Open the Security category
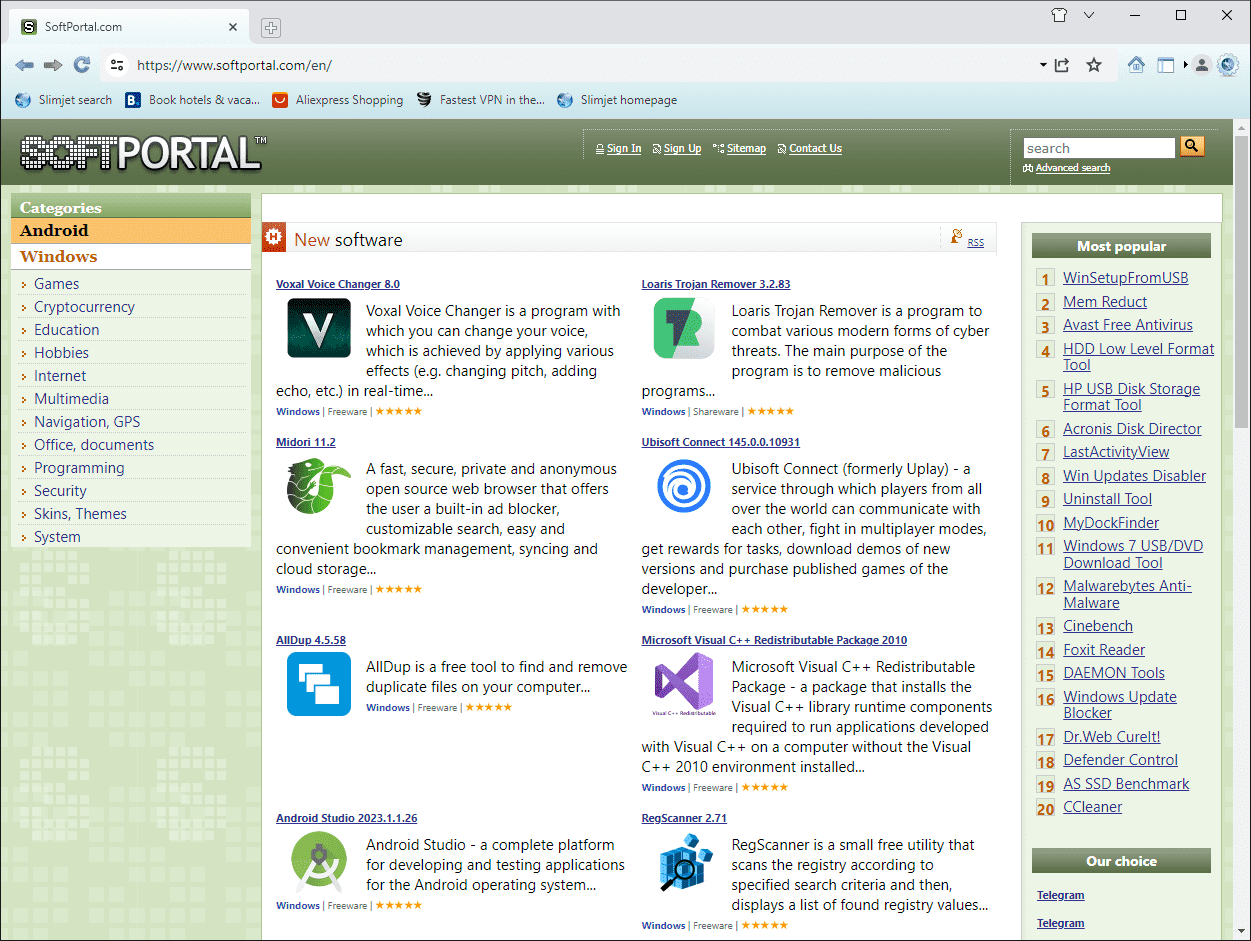This screenshot has height=941, width=1251. point(60,491)
